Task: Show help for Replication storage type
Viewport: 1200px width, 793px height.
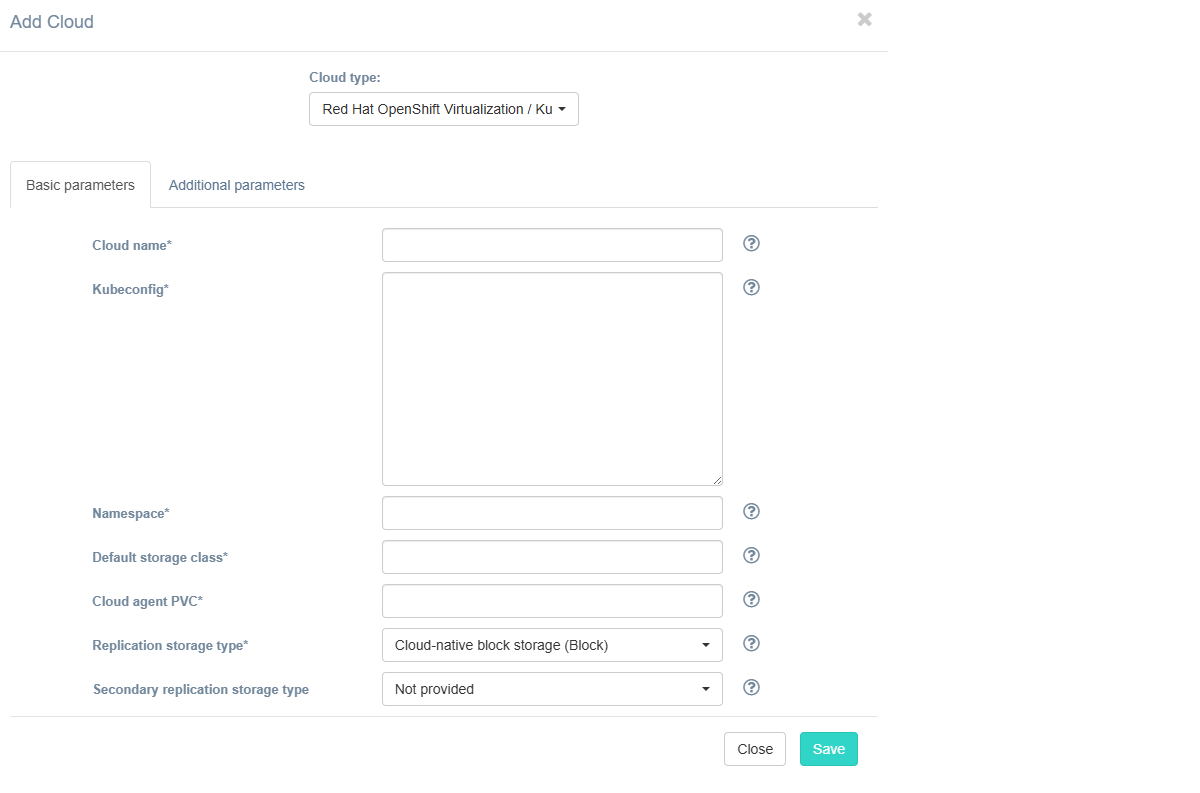Action: tap(752, 644)
